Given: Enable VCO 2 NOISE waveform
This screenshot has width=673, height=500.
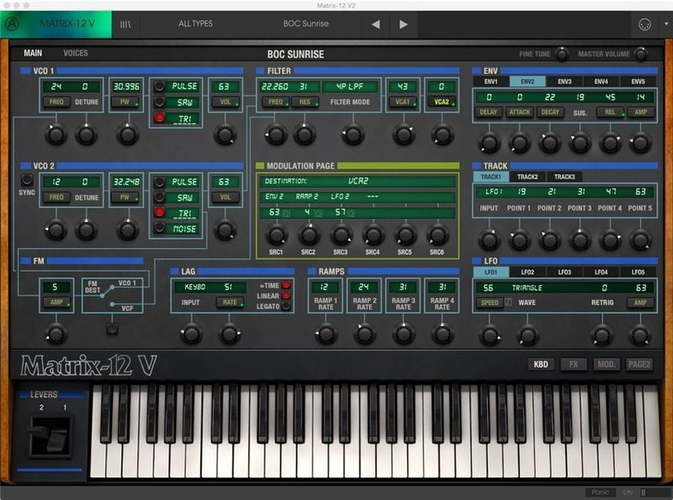Looking at the screenshot, I should (x=159, y=228).
